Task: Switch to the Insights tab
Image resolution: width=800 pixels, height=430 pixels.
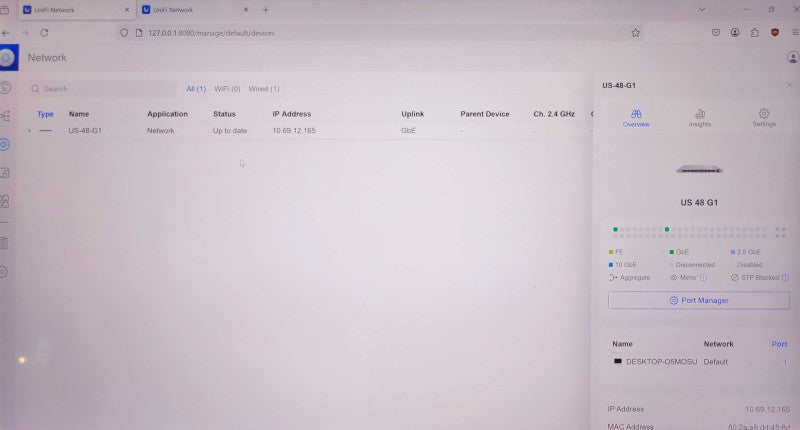Action: pyautogui.click(x=700, y=118)
